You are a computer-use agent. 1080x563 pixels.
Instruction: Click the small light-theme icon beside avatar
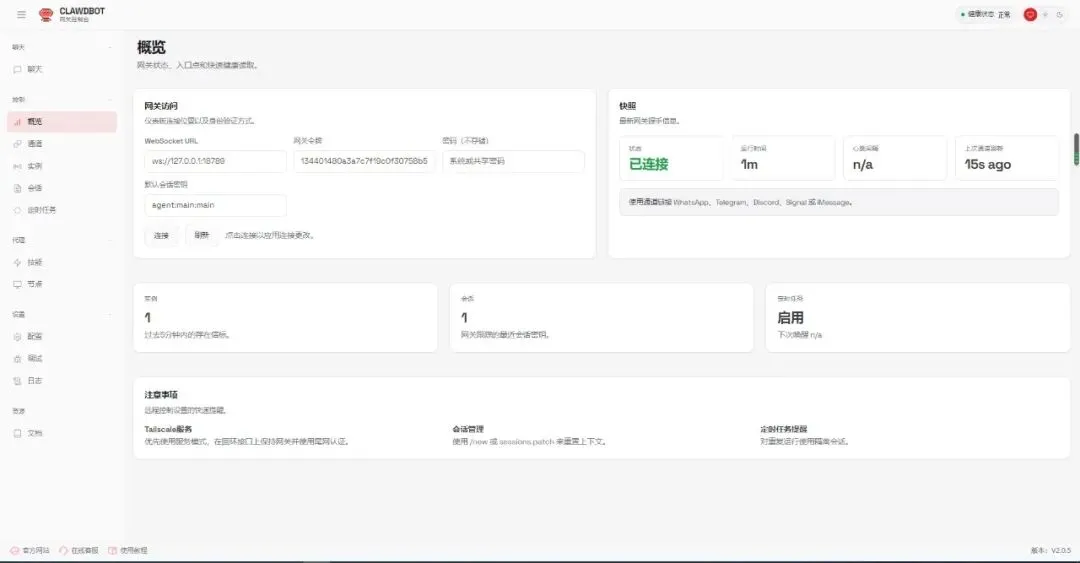coord(1046,14)
